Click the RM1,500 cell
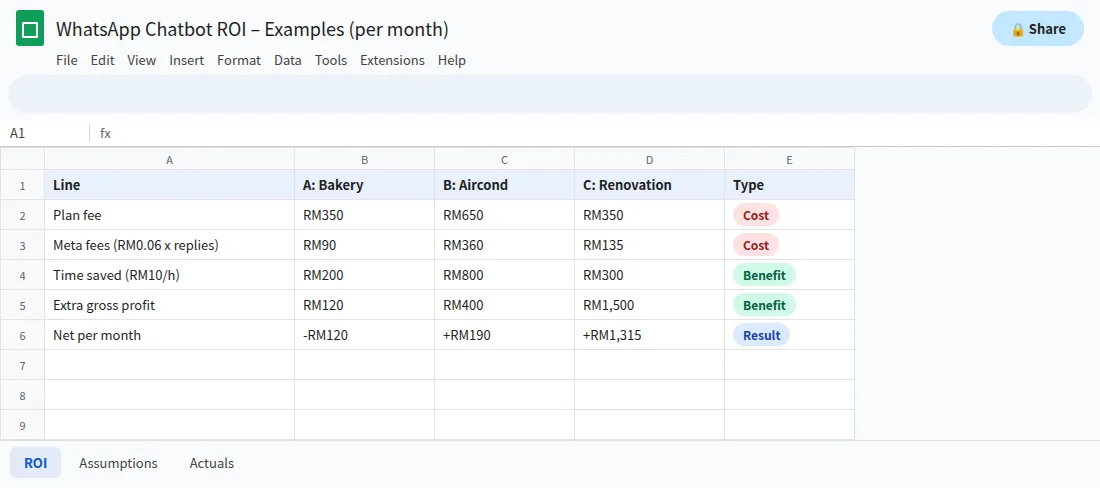This screenshot has height=488, width=1100. pyautogui.click(x=650, y=305)
